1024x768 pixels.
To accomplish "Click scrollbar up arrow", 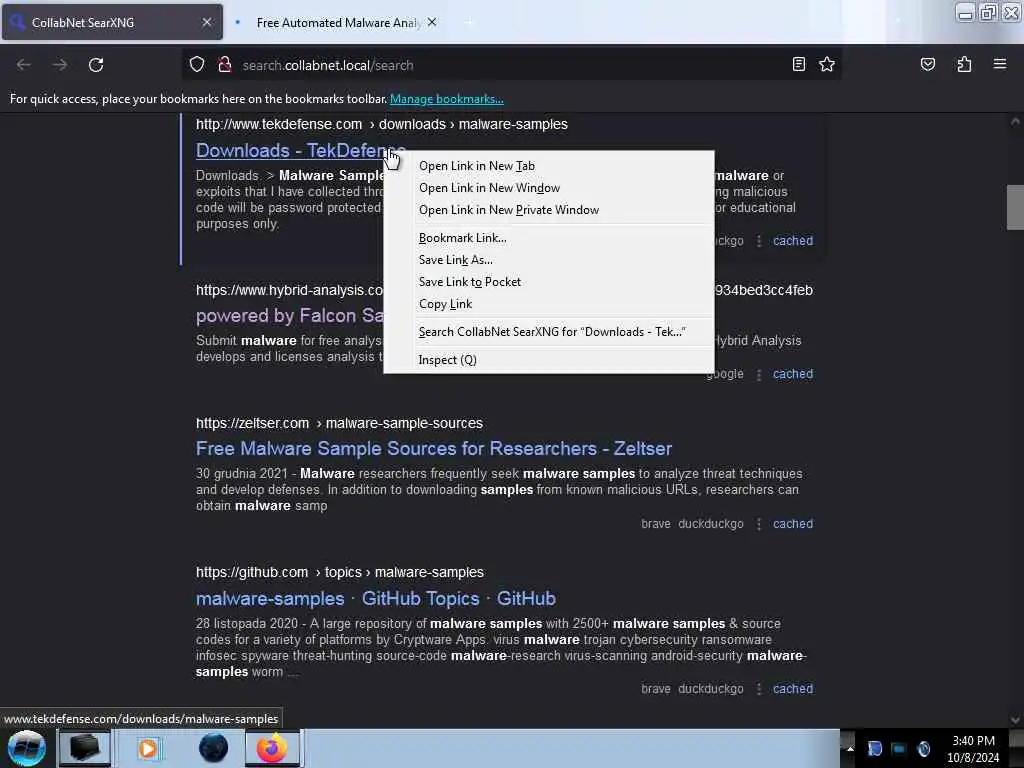I will pyautogui.click(x=1015, y=121).
